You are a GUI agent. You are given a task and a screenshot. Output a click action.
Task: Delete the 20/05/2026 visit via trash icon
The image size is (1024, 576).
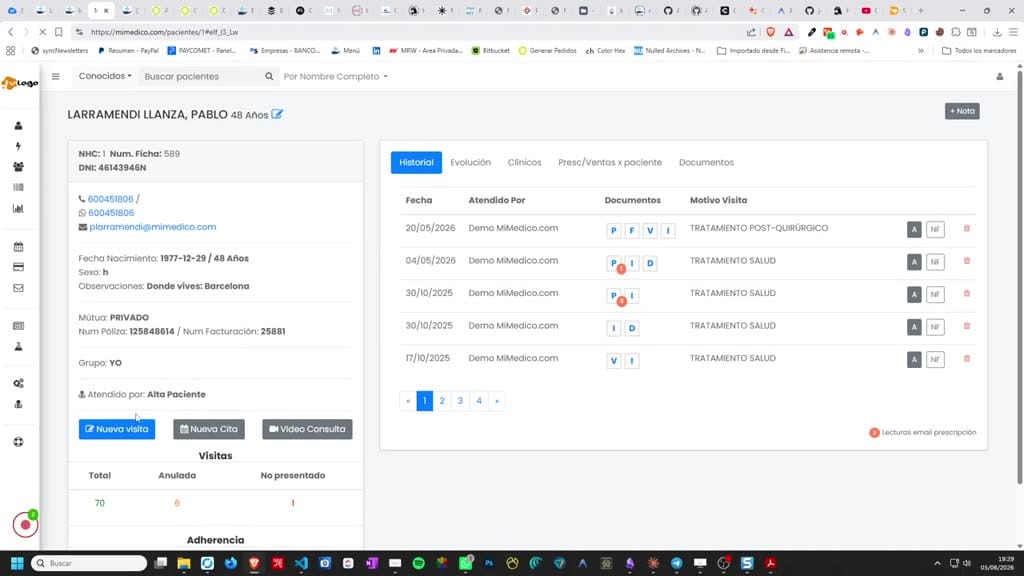tap(967, 229)
